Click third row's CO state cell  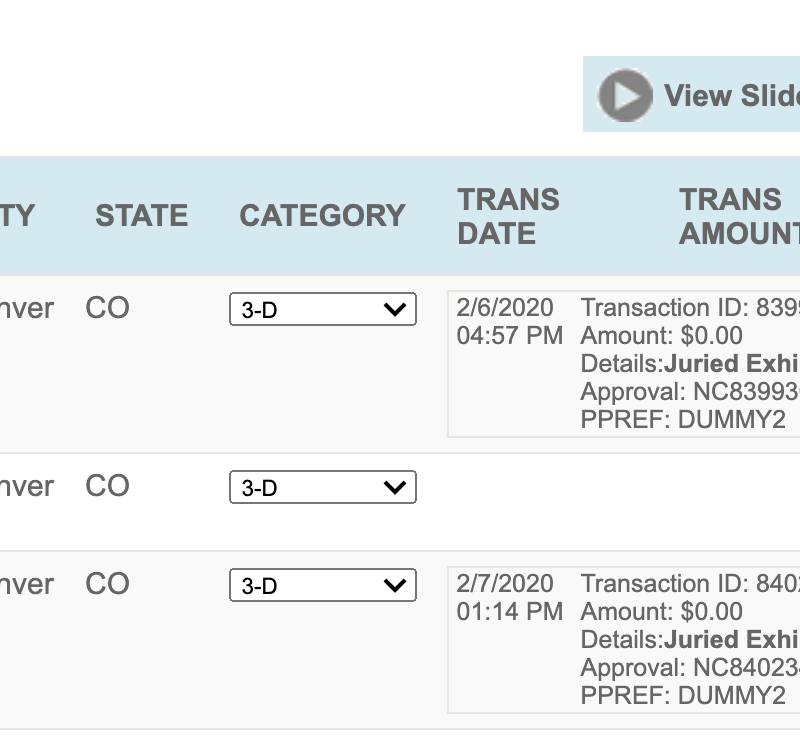point(107,583)
